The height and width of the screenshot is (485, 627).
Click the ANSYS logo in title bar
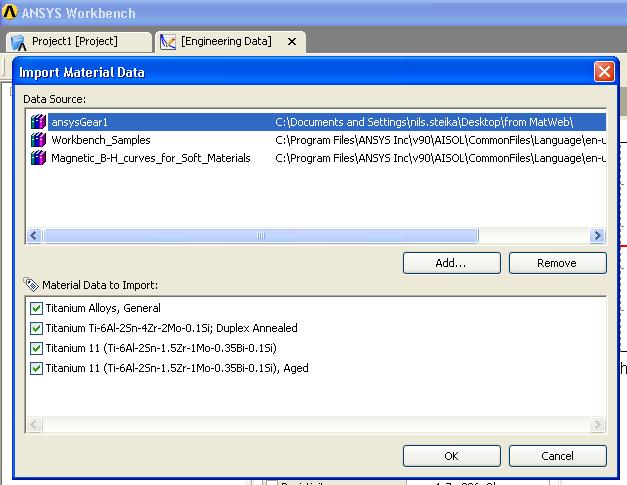click(10, 12)
